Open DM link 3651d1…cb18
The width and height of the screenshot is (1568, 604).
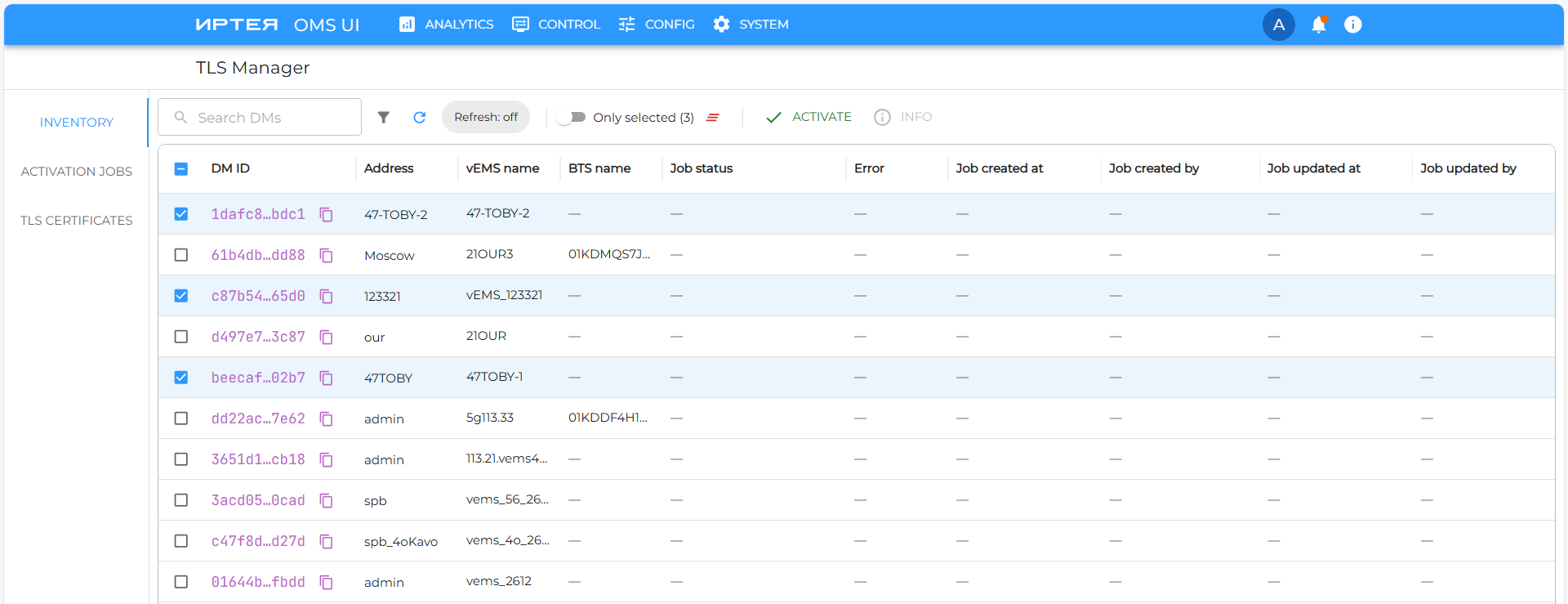point(258,459)
